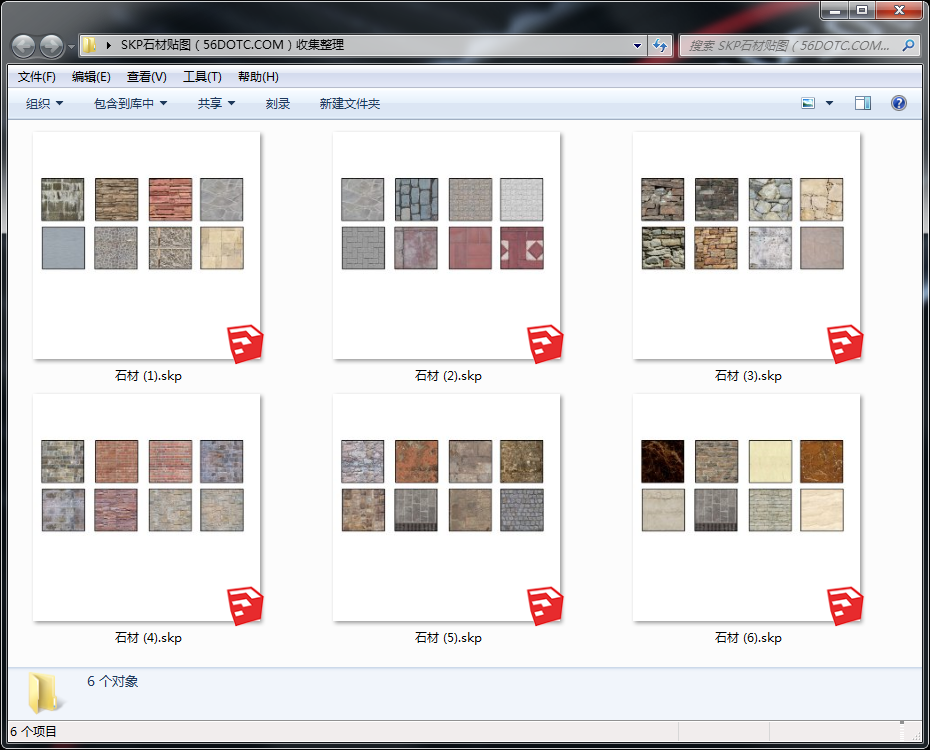Click the change view icon in toolbar
930x750 pixels.
coord(808,103)
